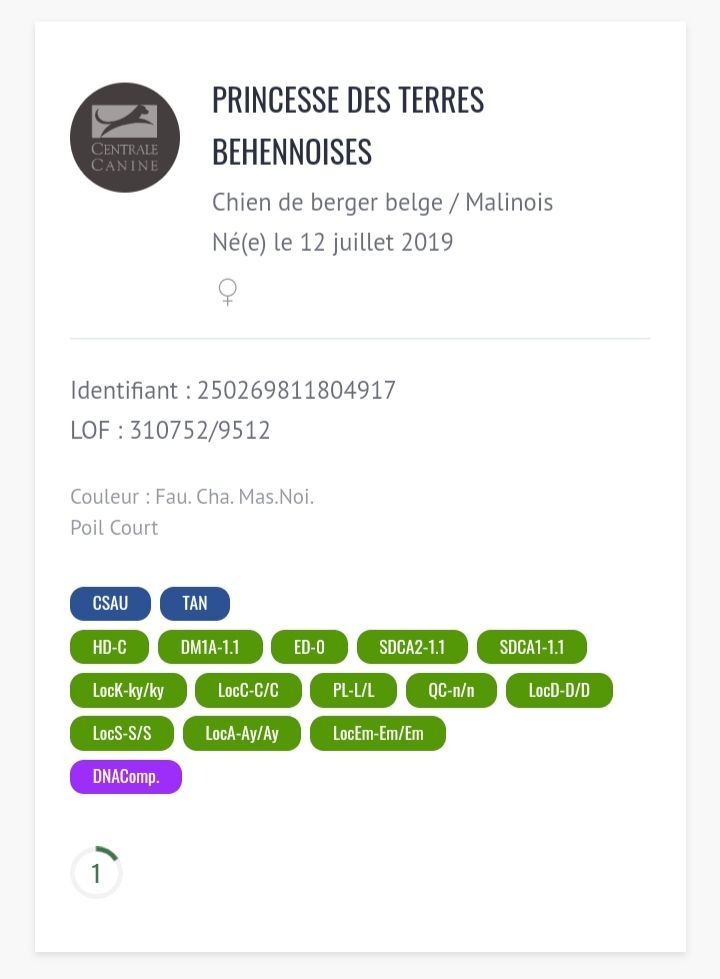Click the Centrale Canine logo avatar
720x979 pixels.
pos(125,138)
